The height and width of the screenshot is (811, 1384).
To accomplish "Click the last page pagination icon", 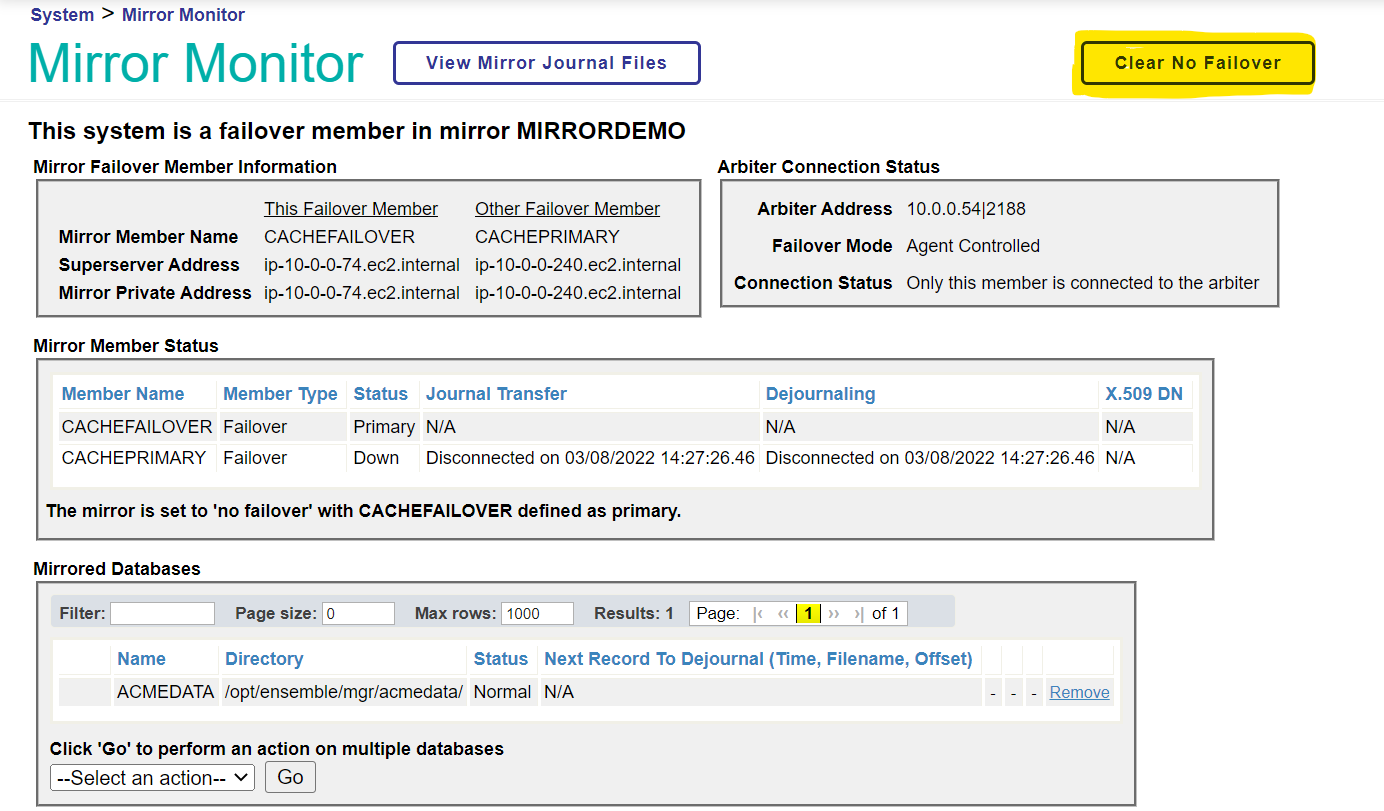I will point(858,613).
